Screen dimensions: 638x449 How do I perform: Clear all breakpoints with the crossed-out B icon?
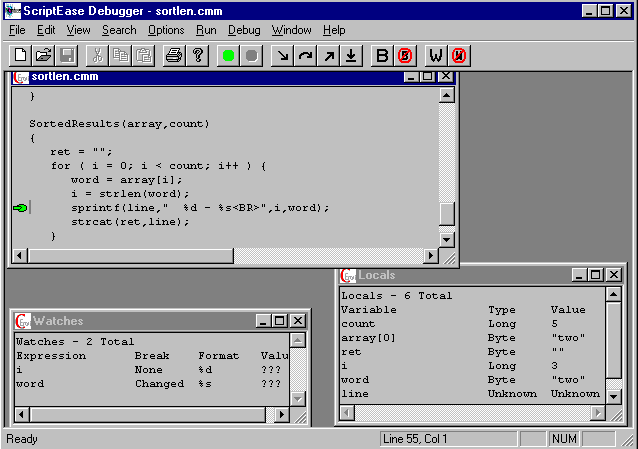point(405,55)
